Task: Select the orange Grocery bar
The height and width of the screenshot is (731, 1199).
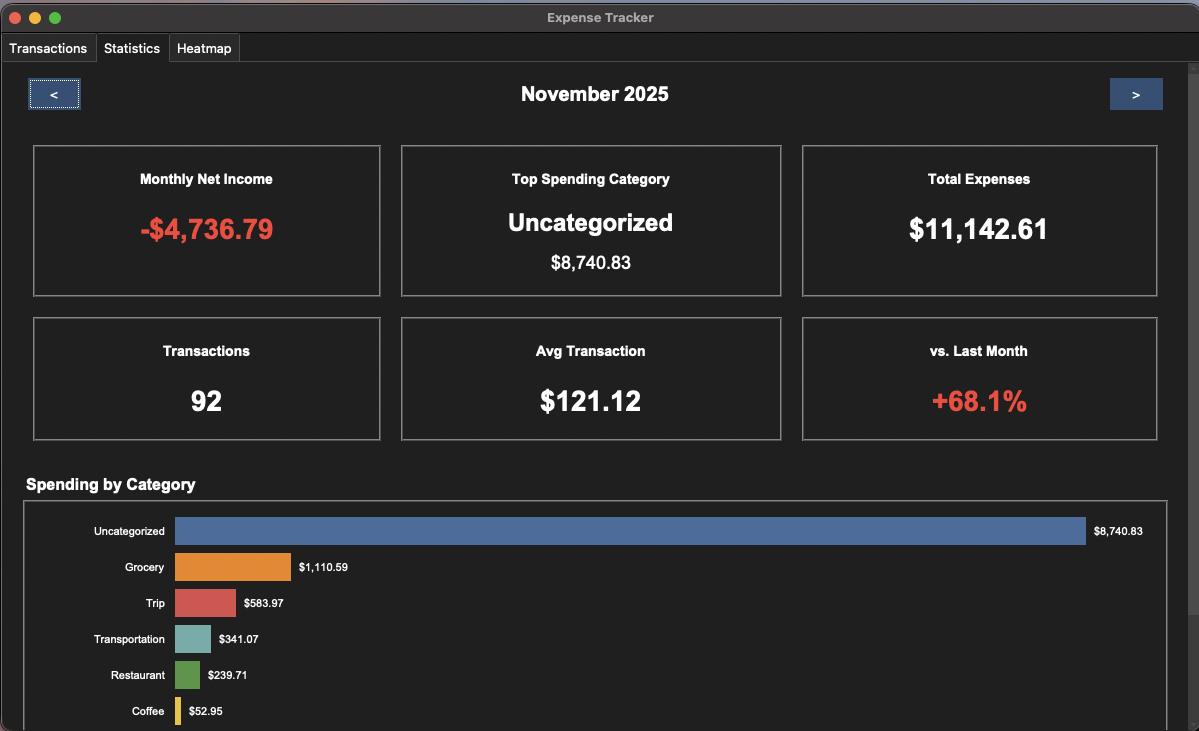Action: click(232, 567)
